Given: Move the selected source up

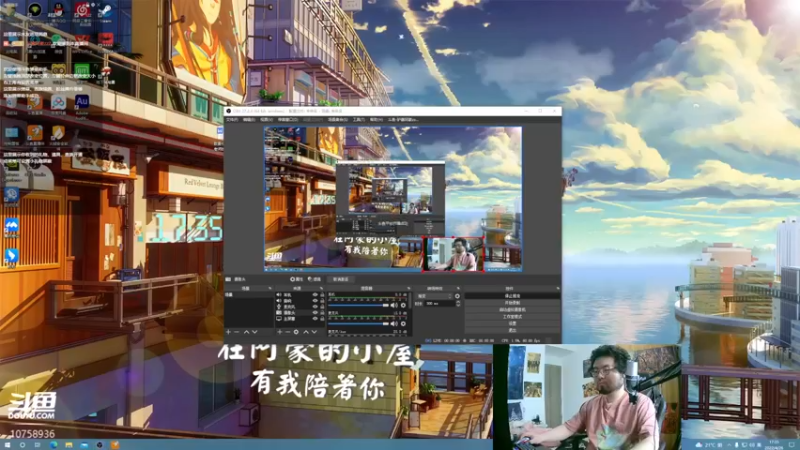Looking at the screenshot, I should click(x=306, y=332).
